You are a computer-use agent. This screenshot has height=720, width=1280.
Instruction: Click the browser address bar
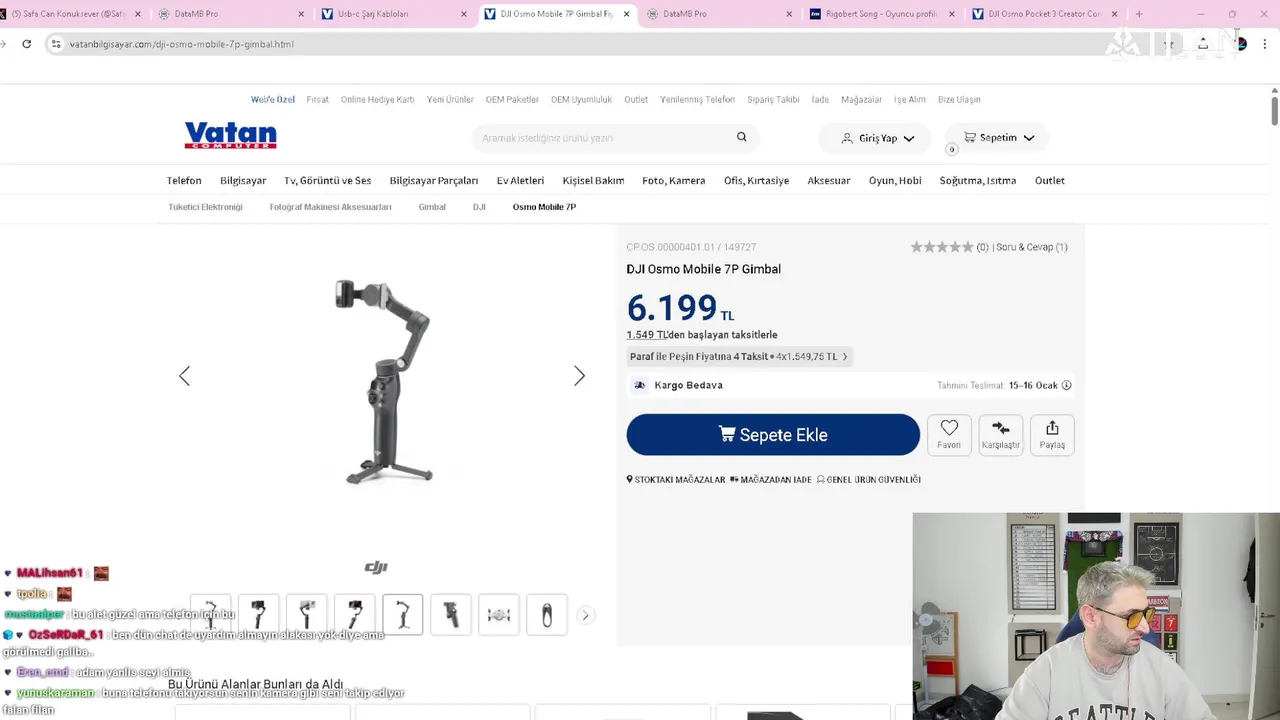click(600, 44)
